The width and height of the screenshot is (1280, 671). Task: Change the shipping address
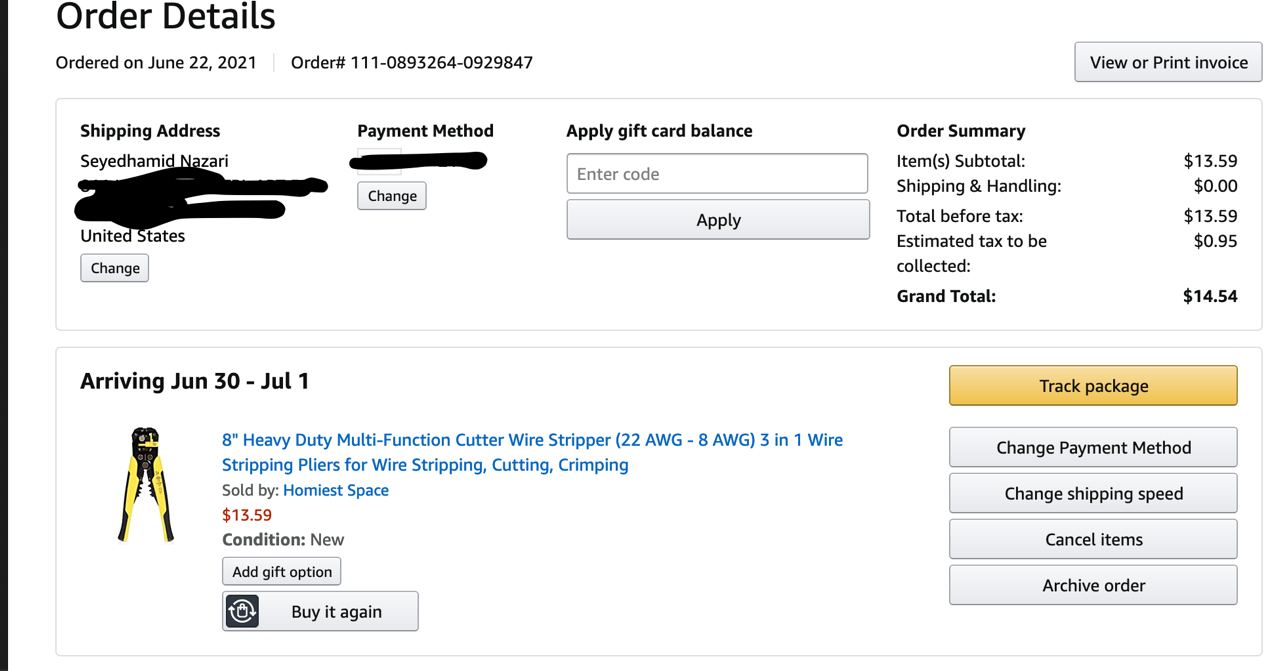[x=115, y=268]
